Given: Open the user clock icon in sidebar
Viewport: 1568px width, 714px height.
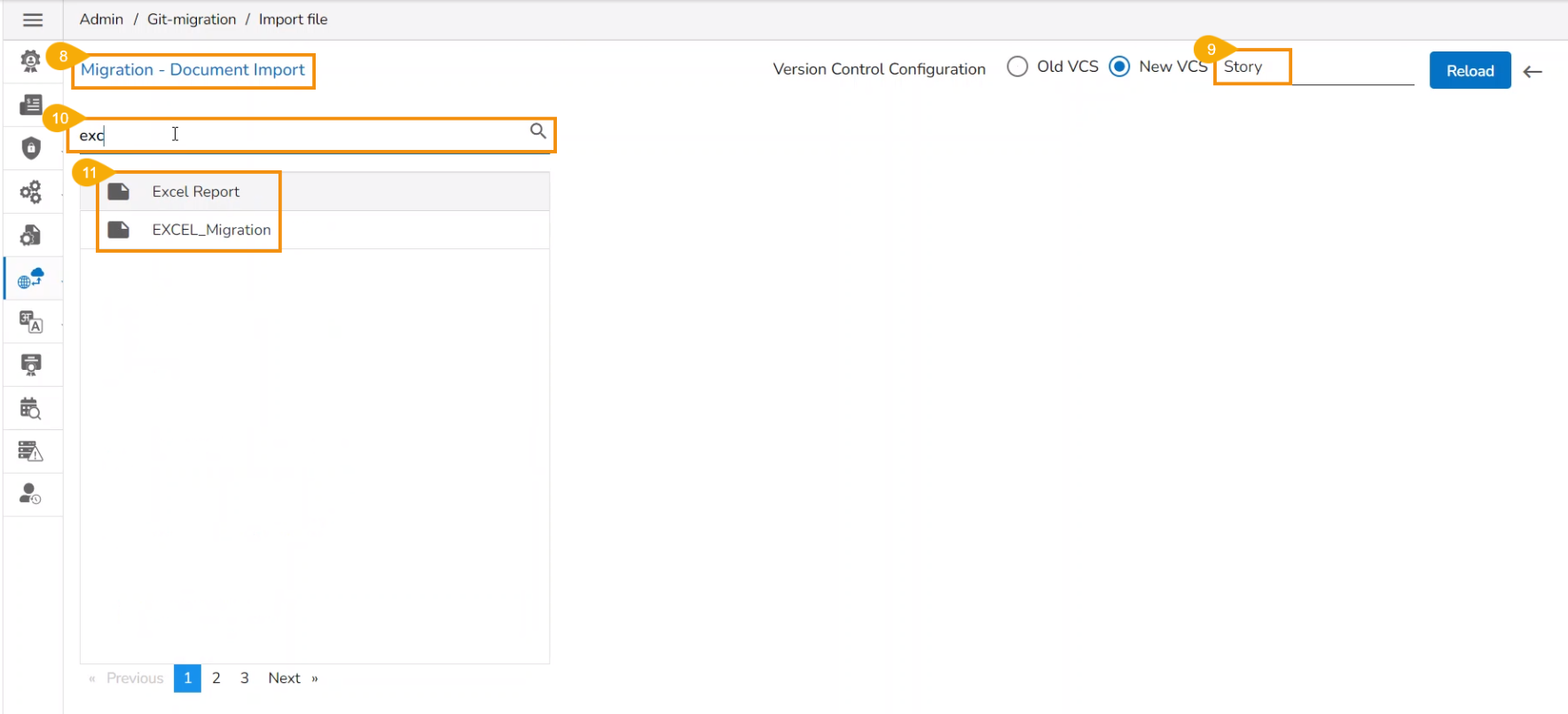Looking at the screenshot, I should click(31, 494).
